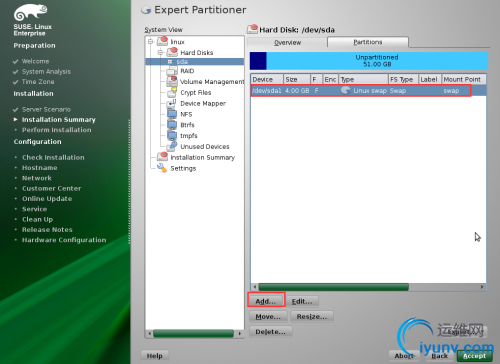The height and width of the screenshot is (364, 500).
Task: Sort by the Enc column header
Action: [330, 79]
